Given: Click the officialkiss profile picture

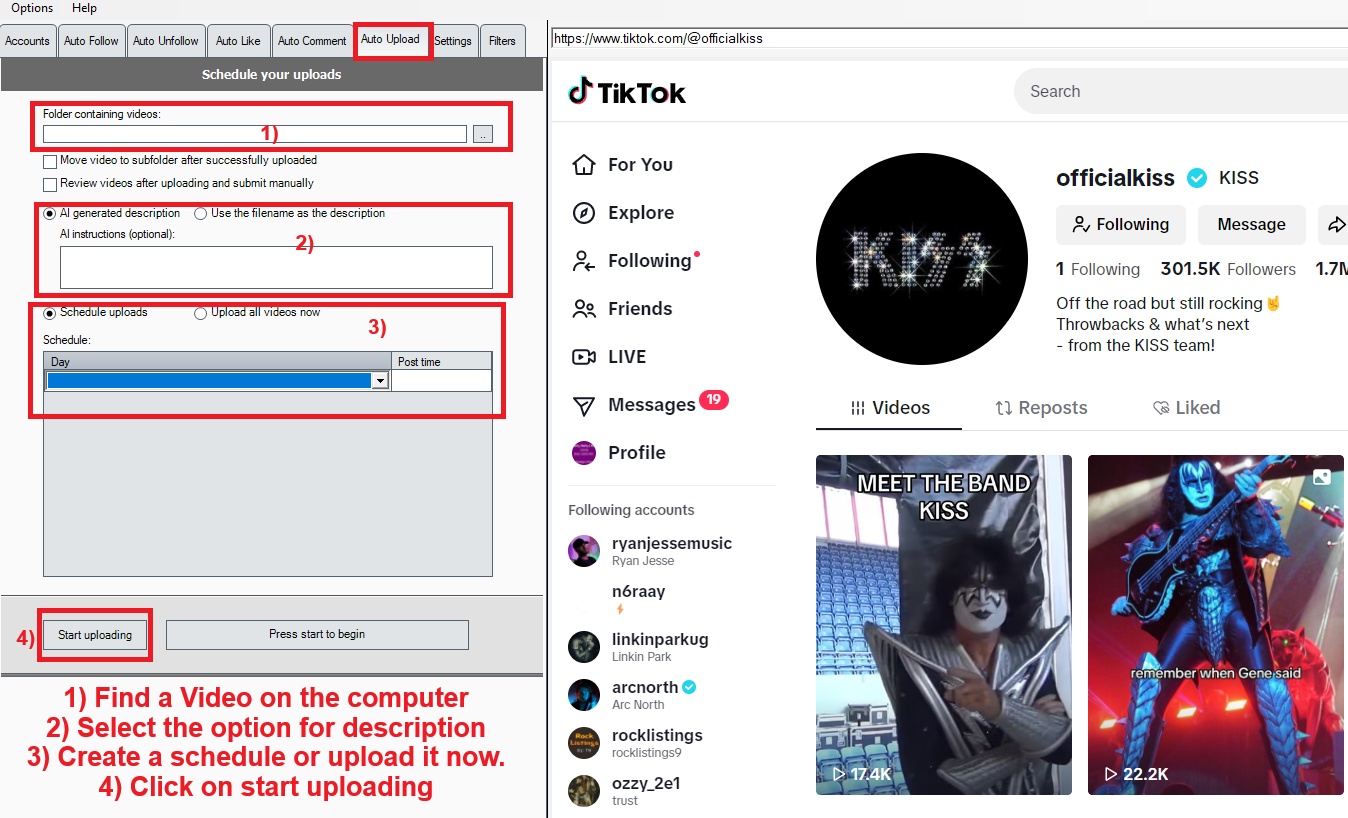Looking at the screenshot, I should click(922, 259).
